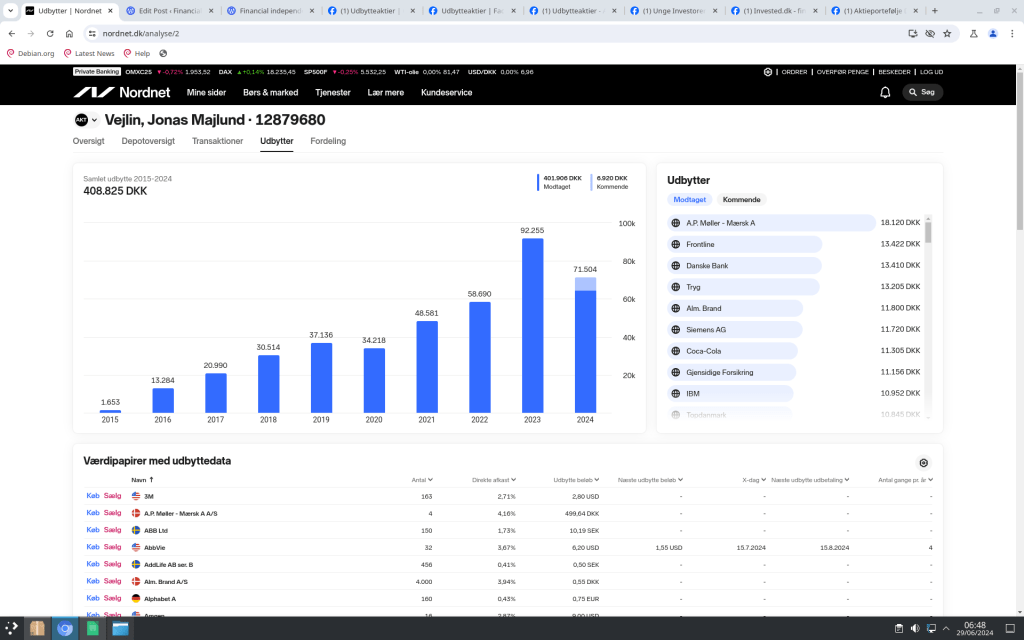Sort table by Direkte afkast column
The width and height of the screenshot is (1024, 640).
coord(492,480)
